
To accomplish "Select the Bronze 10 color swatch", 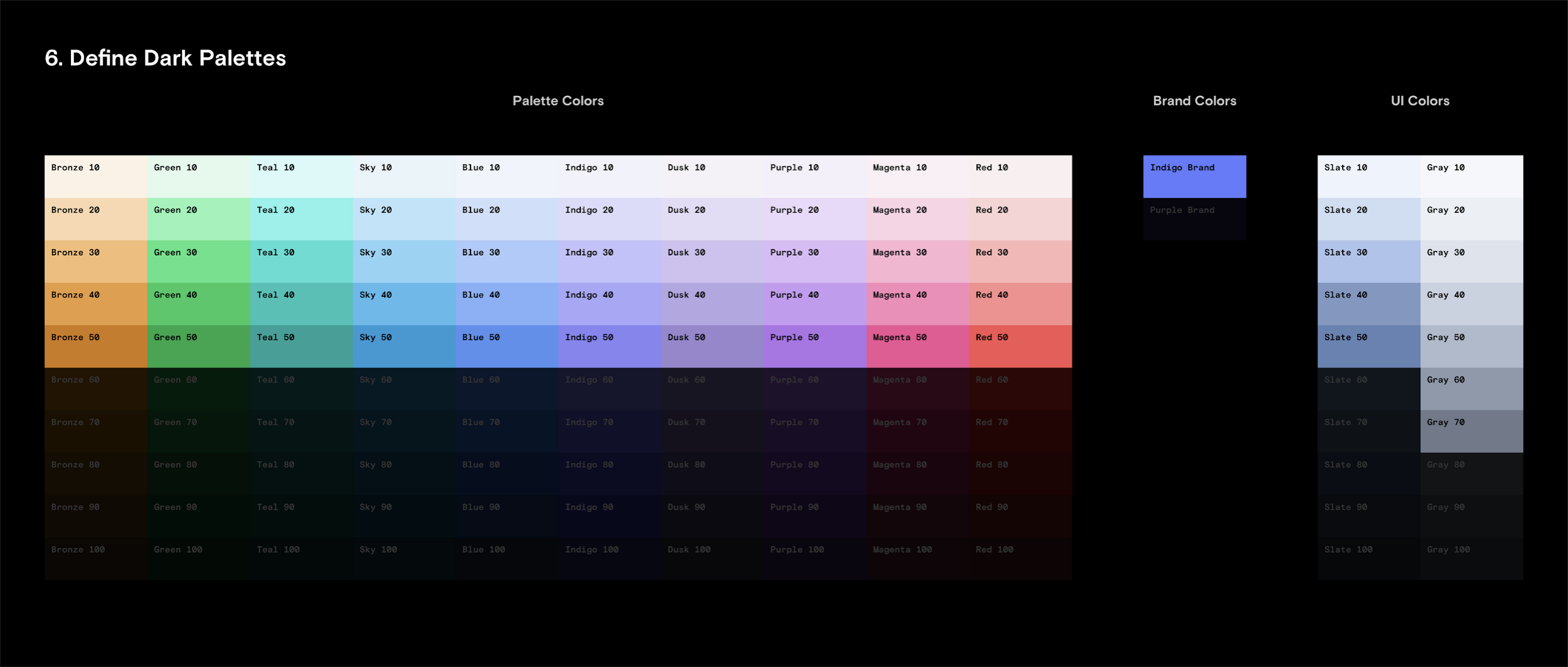I will click(96, 176).
